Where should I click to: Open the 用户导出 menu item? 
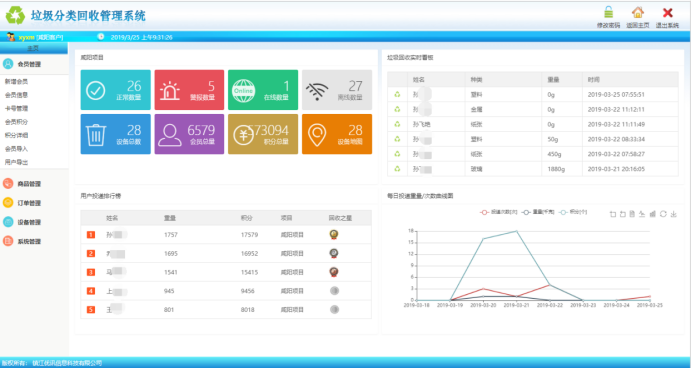pyautogui.click(x=16, y=162)
